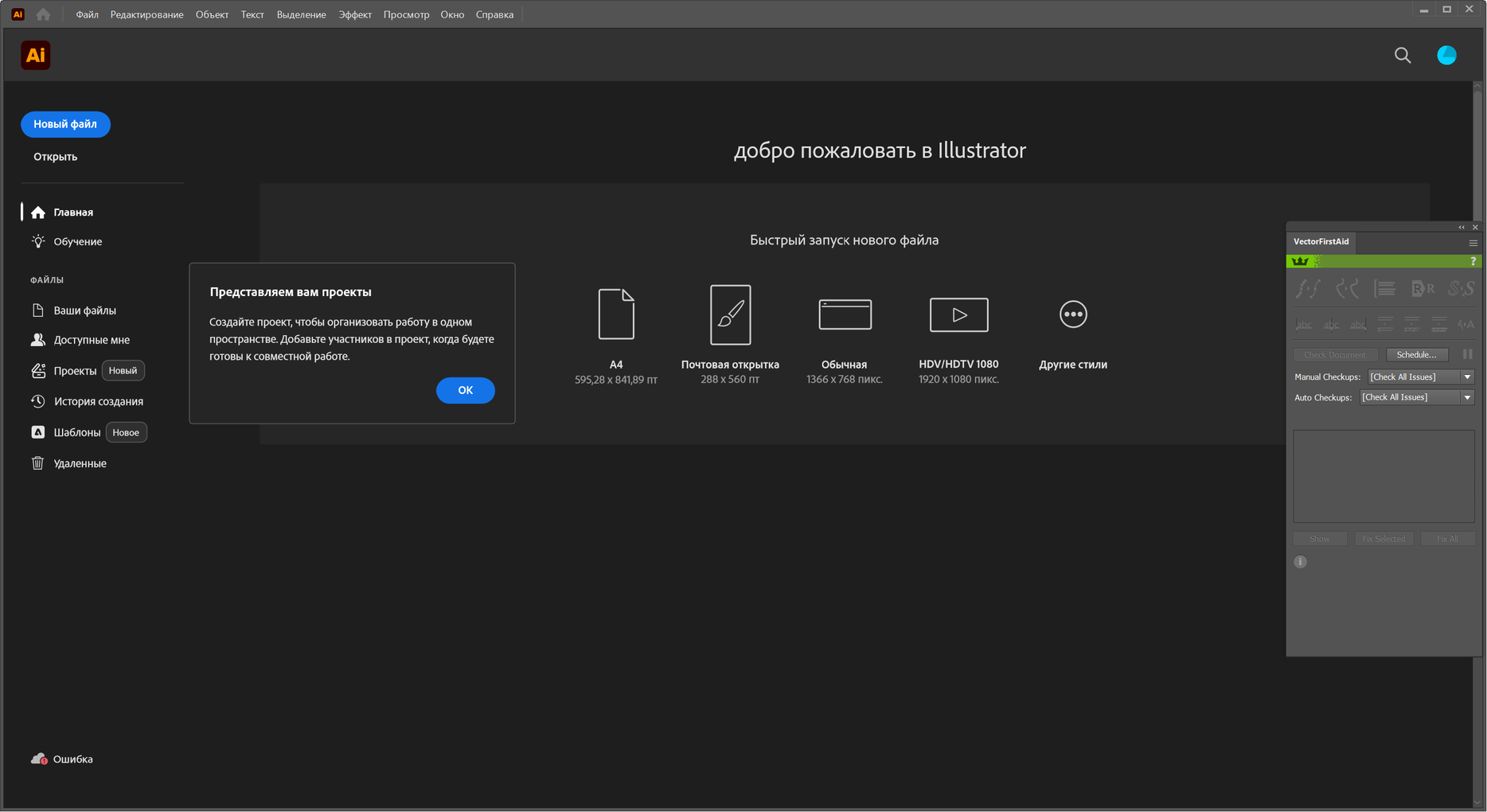The image size is (1487, 812).
Task: Open the Эффект menu
Action: coord(354,14)
